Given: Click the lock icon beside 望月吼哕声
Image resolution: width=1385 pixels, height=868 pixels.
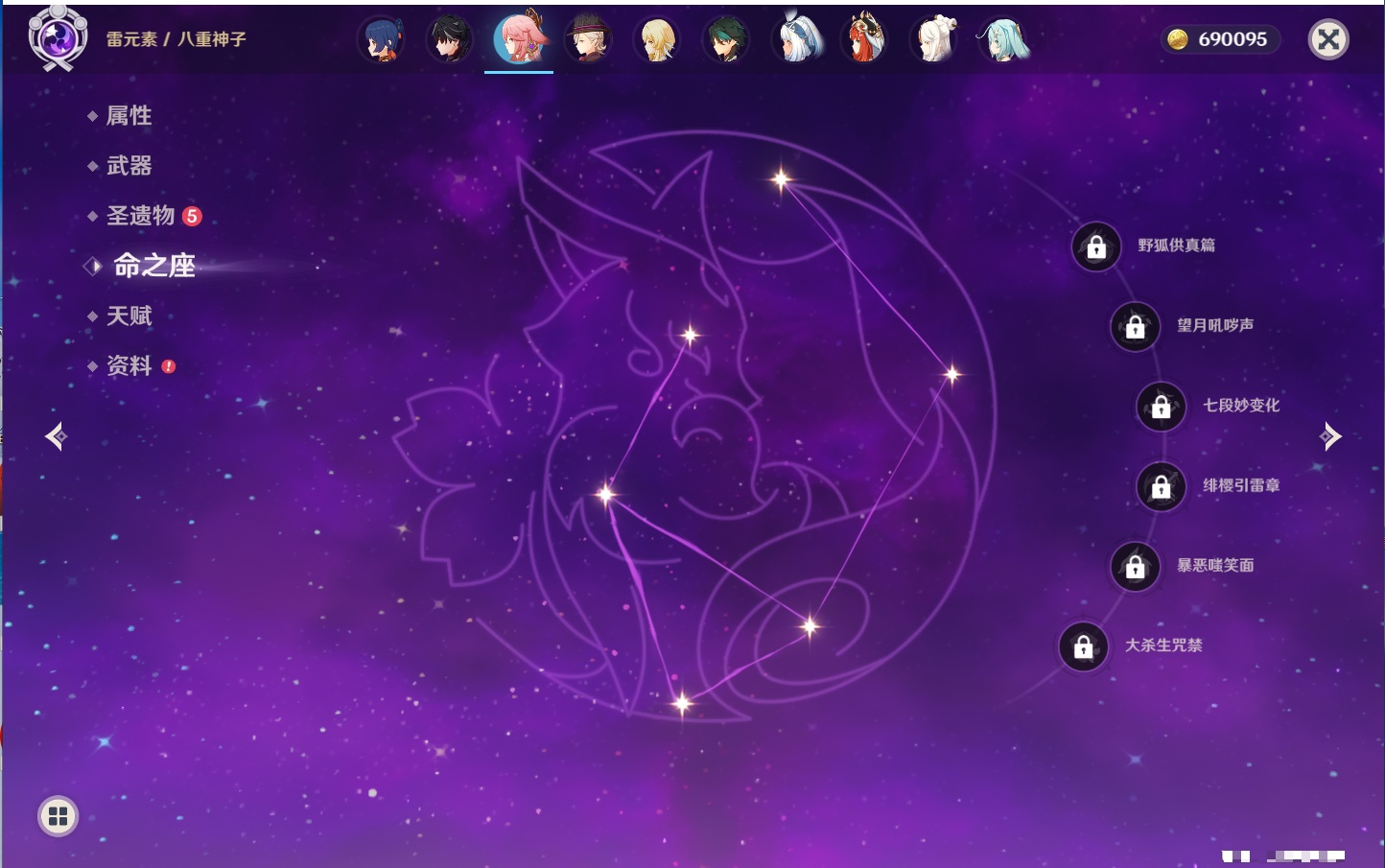Looking at the screenshot, I should (x=1135, y=327).
